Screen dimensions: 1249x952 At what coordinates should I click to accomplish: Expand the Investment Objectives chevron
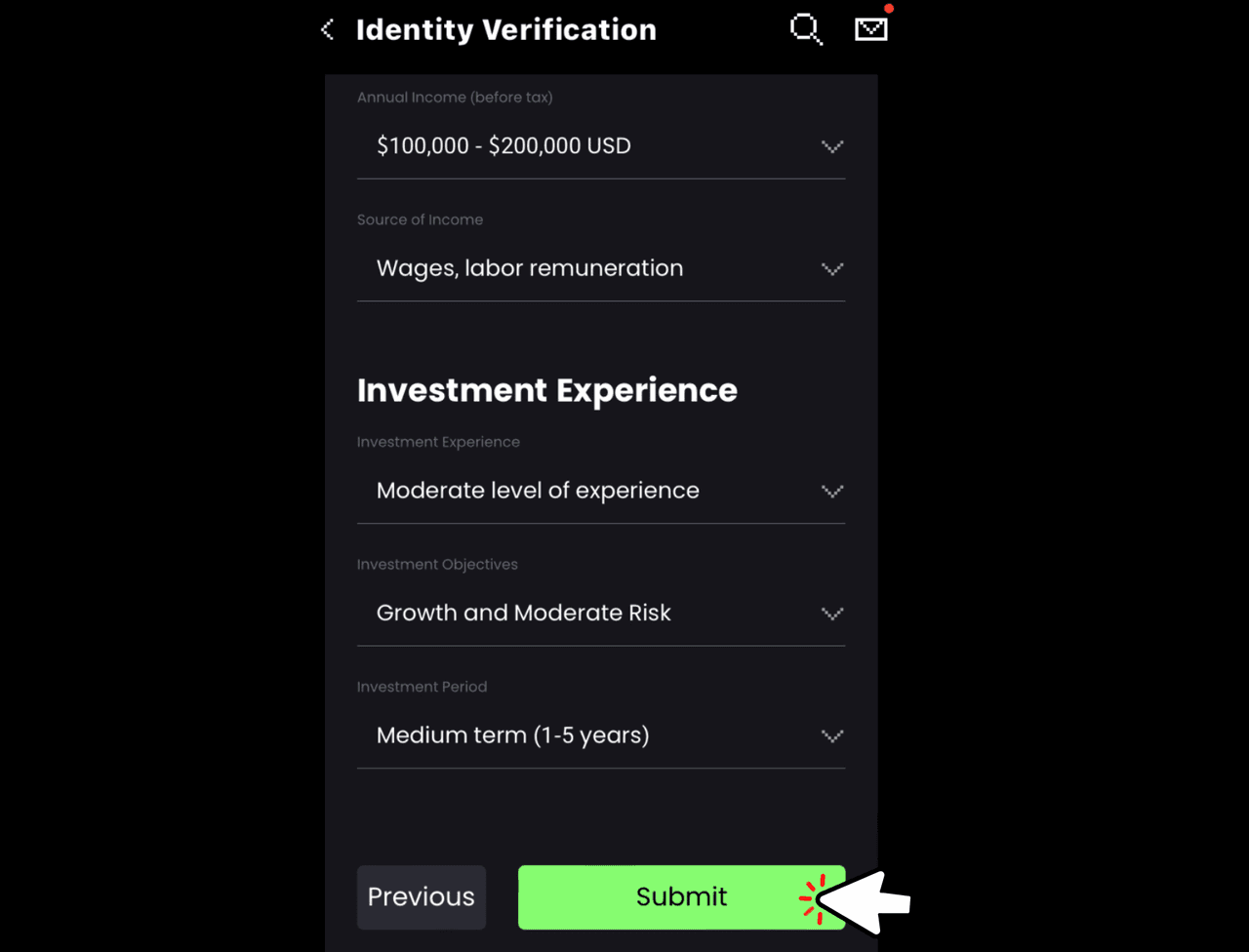(x=832, y=614)
